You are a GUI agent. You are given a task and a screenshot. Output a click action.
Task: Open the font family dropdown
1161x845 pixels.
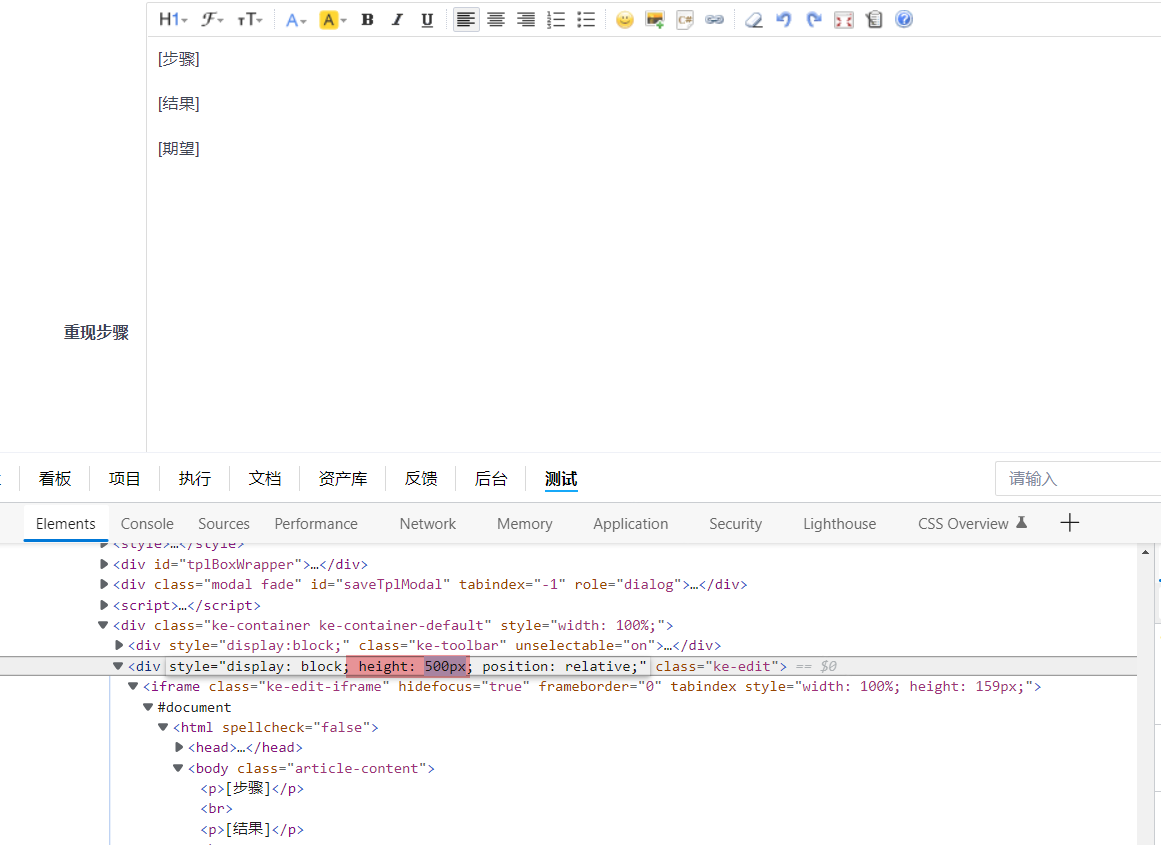[x=212, y=20]
